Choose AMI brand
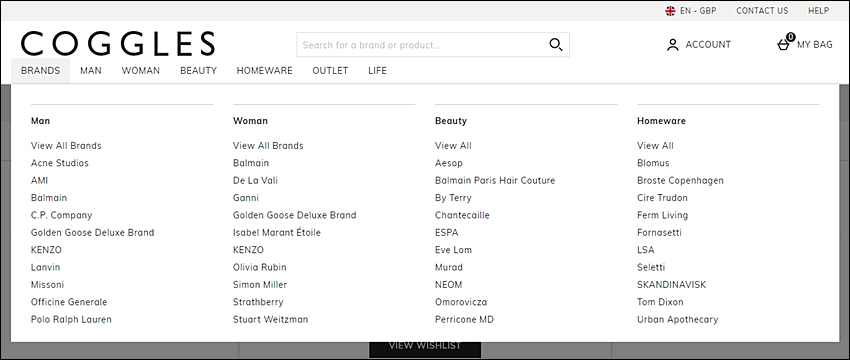 (40, 181)
